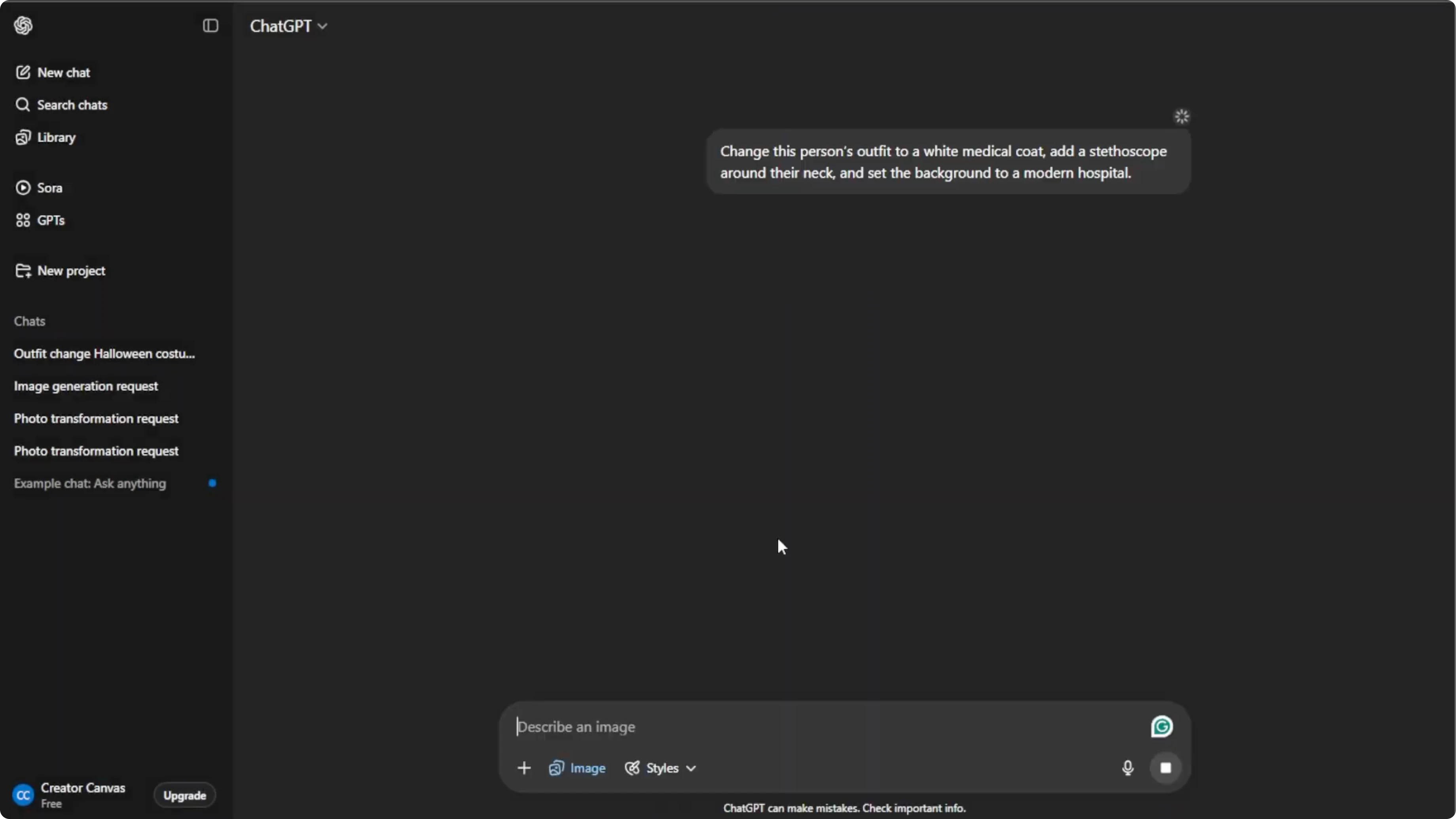Click the loading spinner above the message

1181,116
